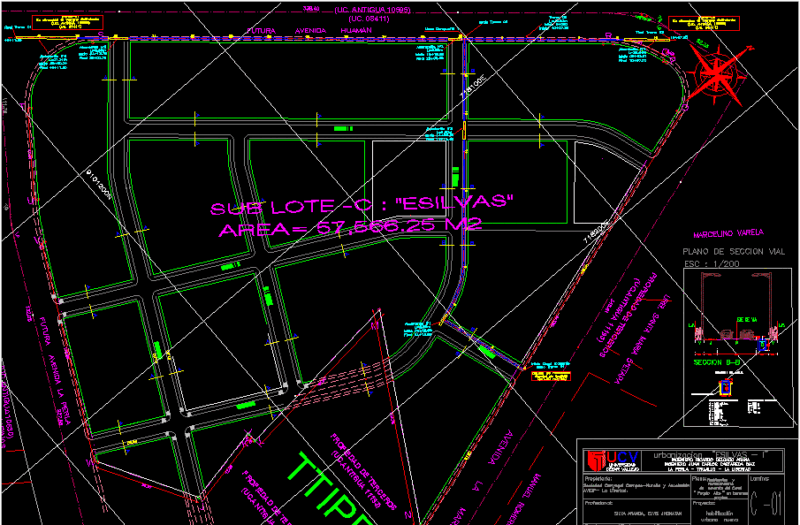Click the "URB. SANTA MARIA 5ta ETAPA" rotated text
This screenshot has height=525, width=800.
click(643, 340)
